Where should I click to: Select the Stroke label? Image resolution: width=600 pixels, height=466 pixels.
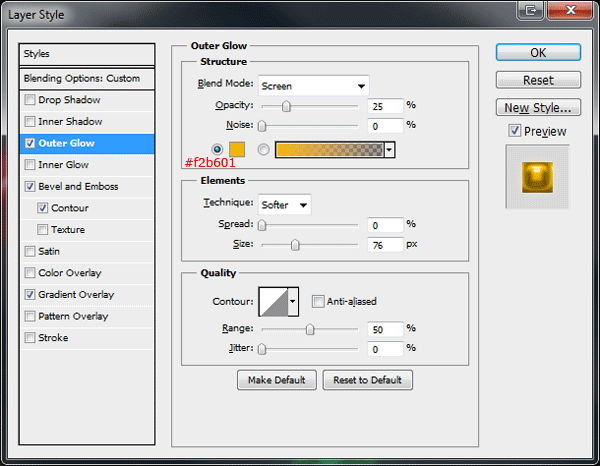coord(53,338)
